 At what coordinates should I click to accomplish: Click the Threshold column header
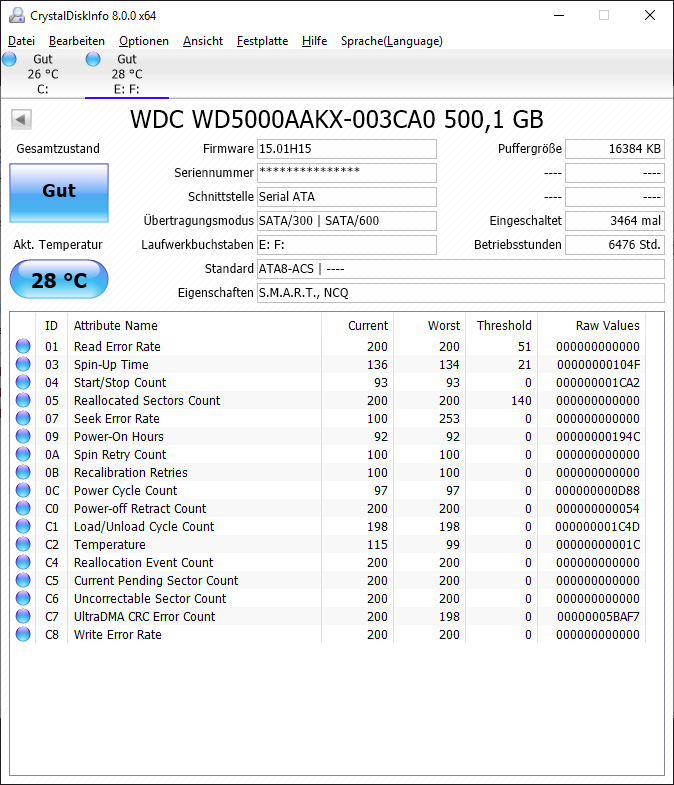(x=504, y=325)
